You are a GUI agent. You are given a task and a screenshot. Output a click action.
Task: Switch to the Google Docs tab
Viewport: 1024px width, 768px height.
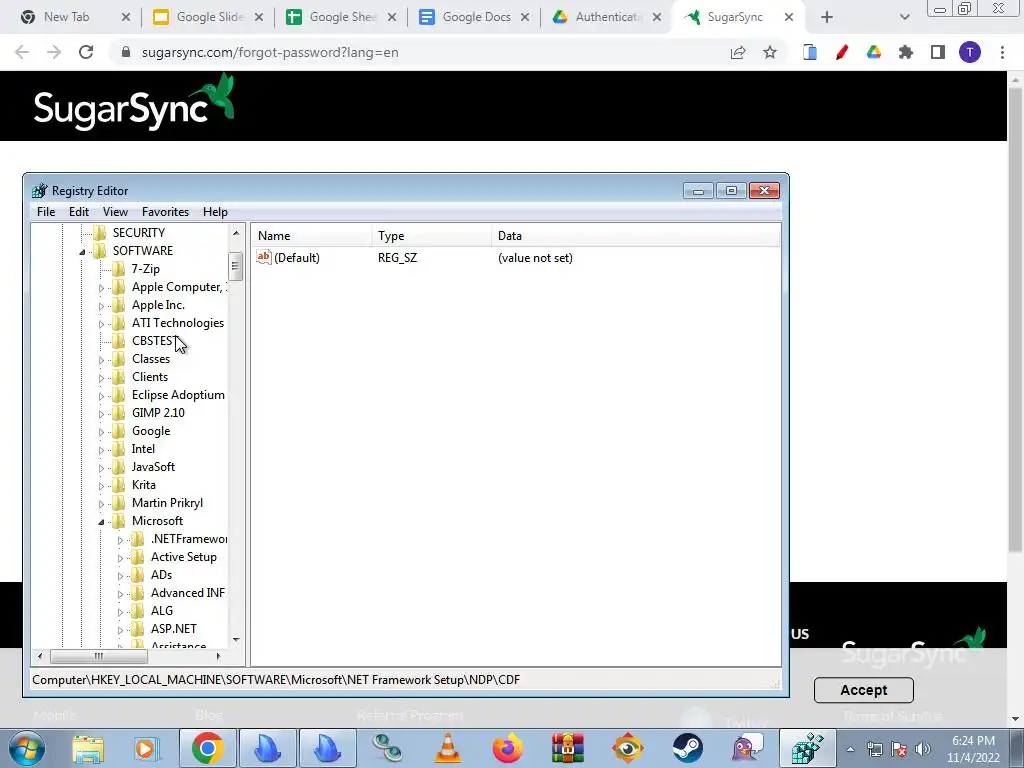click(475, 17)
